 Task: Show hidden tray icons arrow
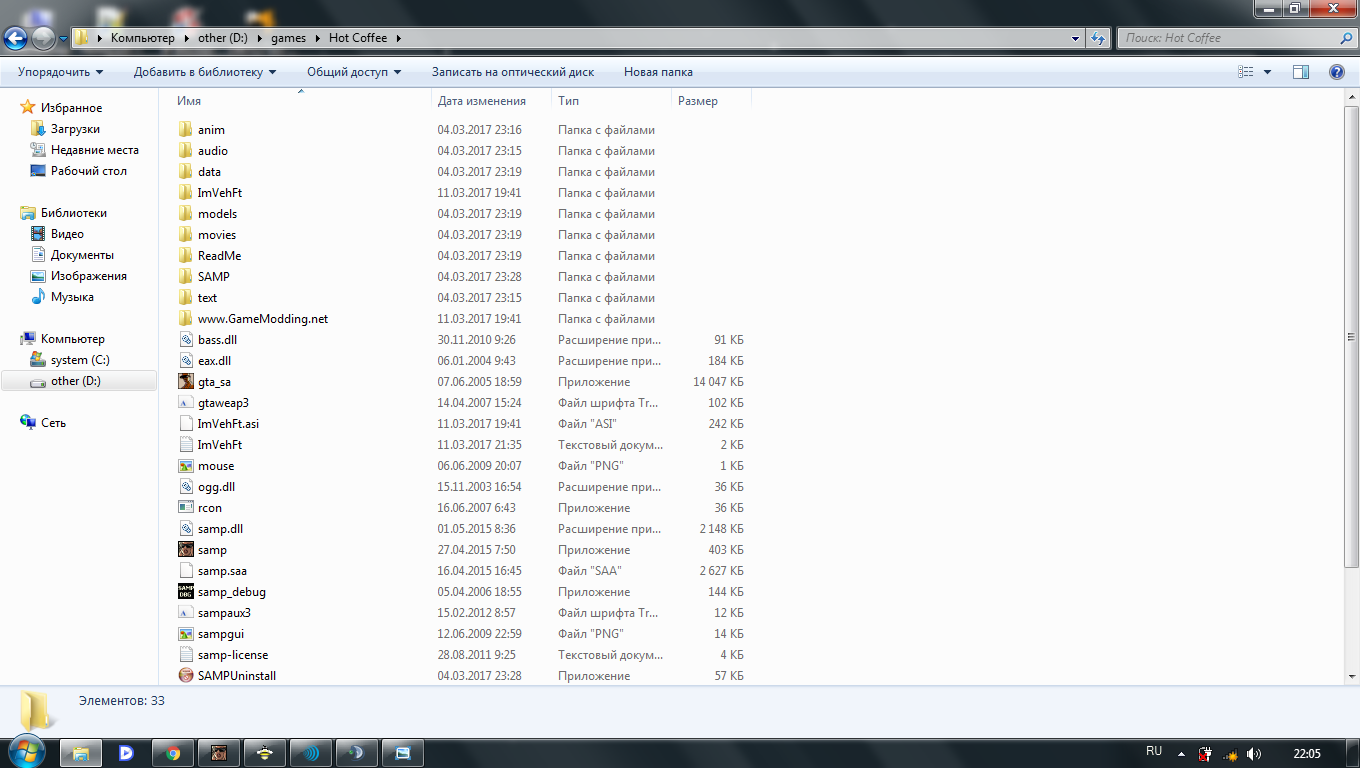coord(1181,753)
